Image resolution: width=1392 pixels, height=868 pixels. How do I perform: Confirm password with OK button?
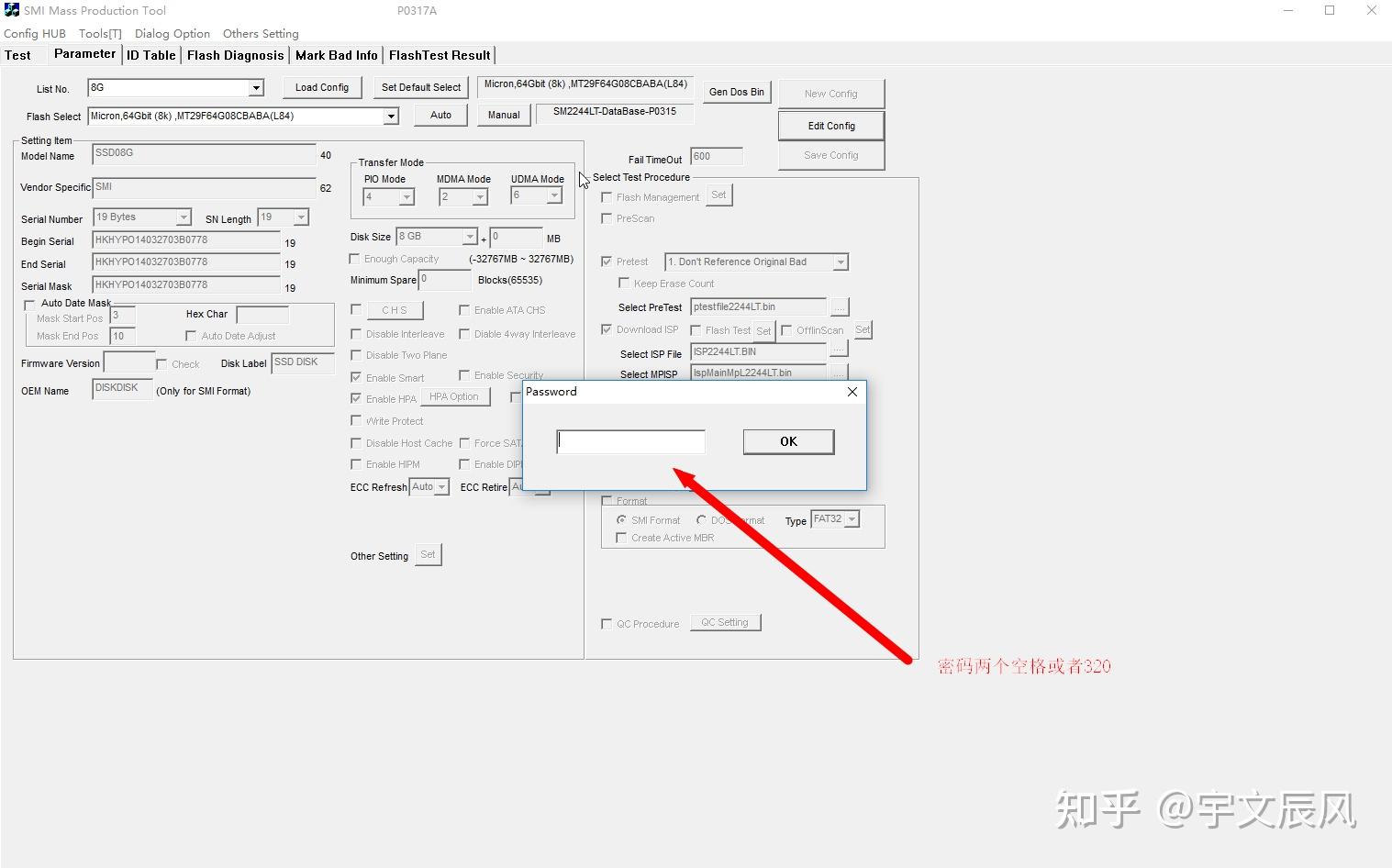pyautogui.click(x=788, y=441)
